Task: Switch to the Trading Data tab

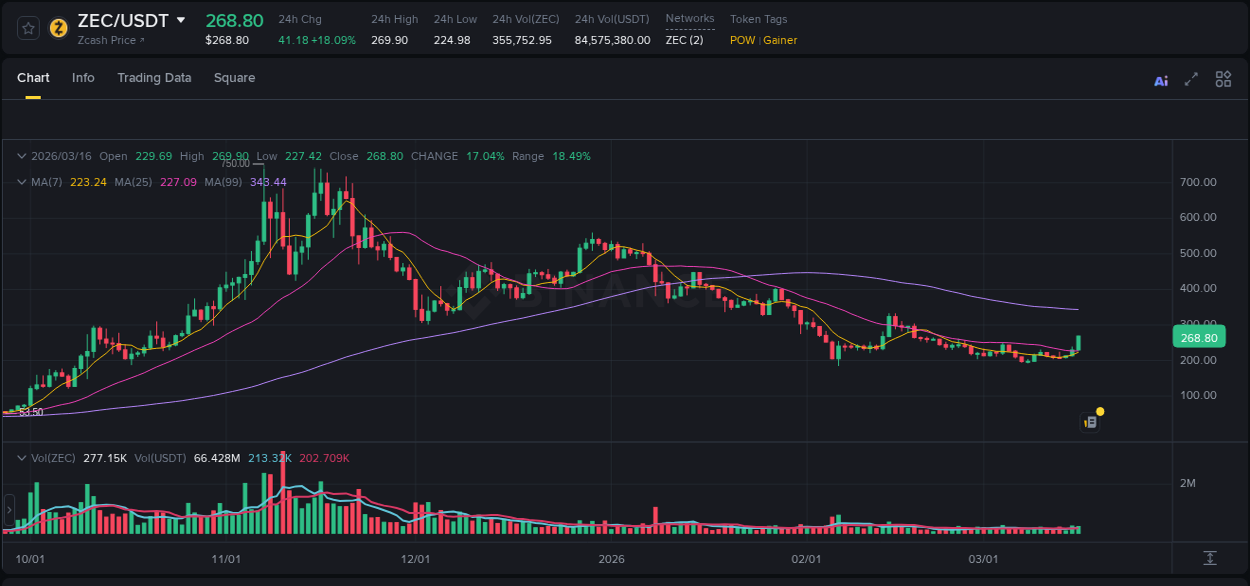Action: (x=154, y=77)
